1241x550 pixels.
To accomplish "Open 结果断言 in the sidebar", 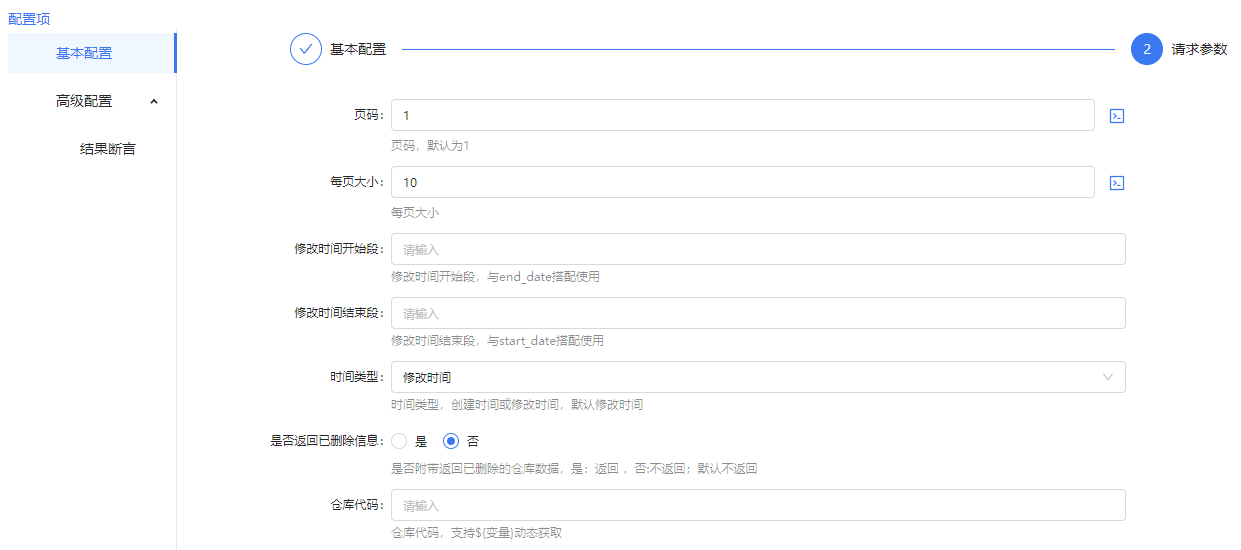I will point(108,149).
